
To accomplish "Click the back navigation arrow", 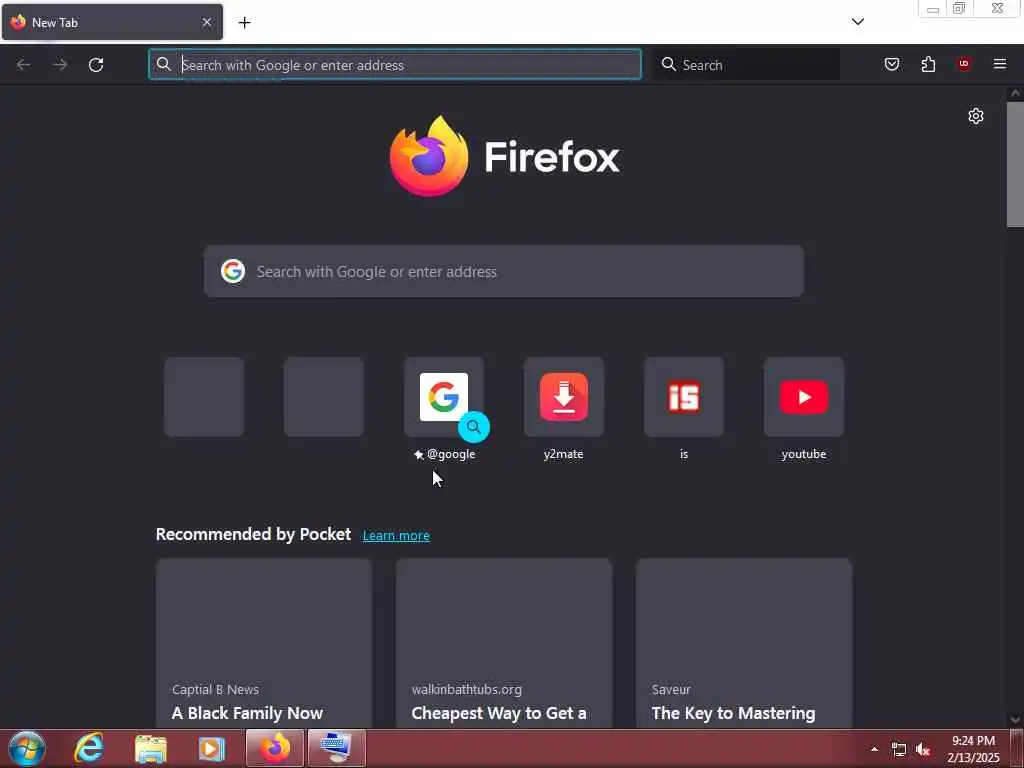I will click(24, 65).
